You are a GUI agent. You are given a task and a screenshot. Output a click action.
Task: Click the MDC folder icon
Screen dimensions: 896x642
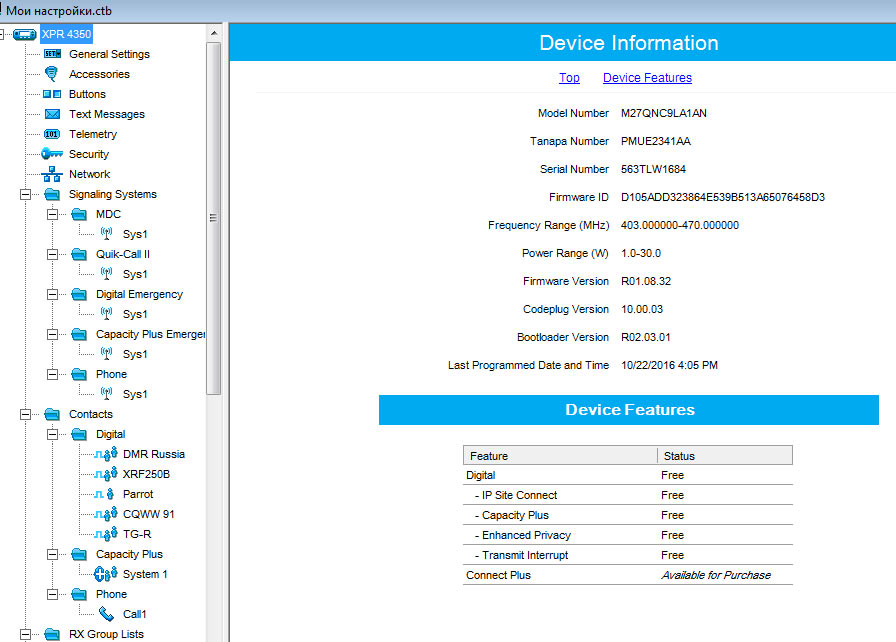click(79, 214)
